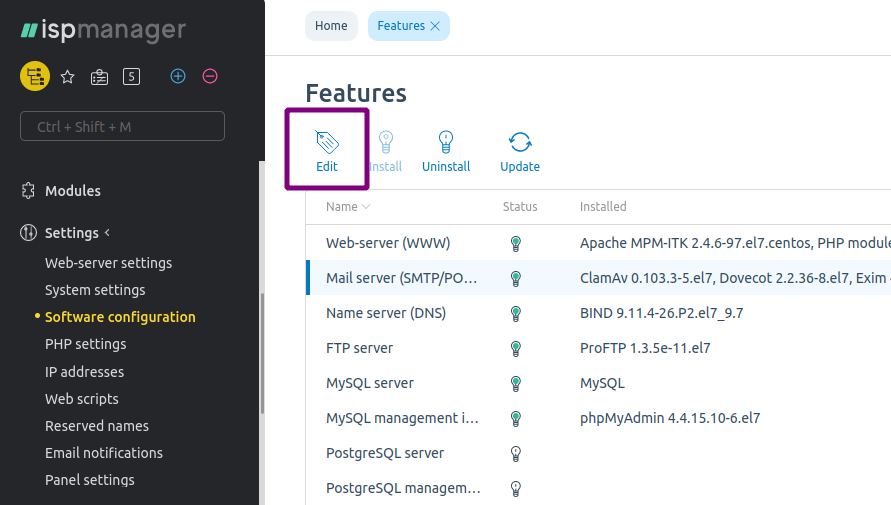Open Web-server settings

pos(109,263)
